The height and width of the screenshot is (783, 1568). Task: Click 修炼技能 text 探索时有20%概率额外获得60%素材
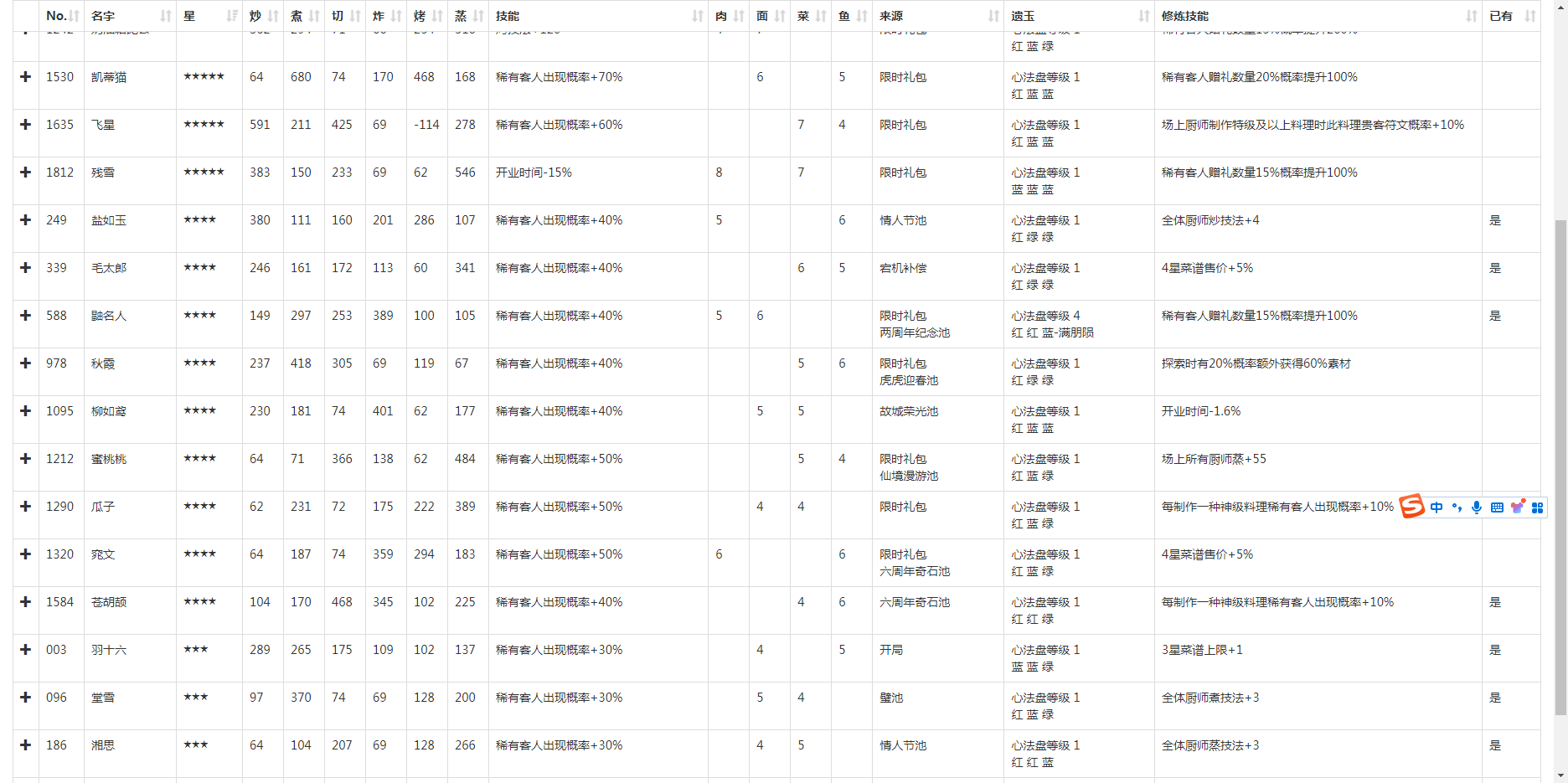coord(1256,363)
